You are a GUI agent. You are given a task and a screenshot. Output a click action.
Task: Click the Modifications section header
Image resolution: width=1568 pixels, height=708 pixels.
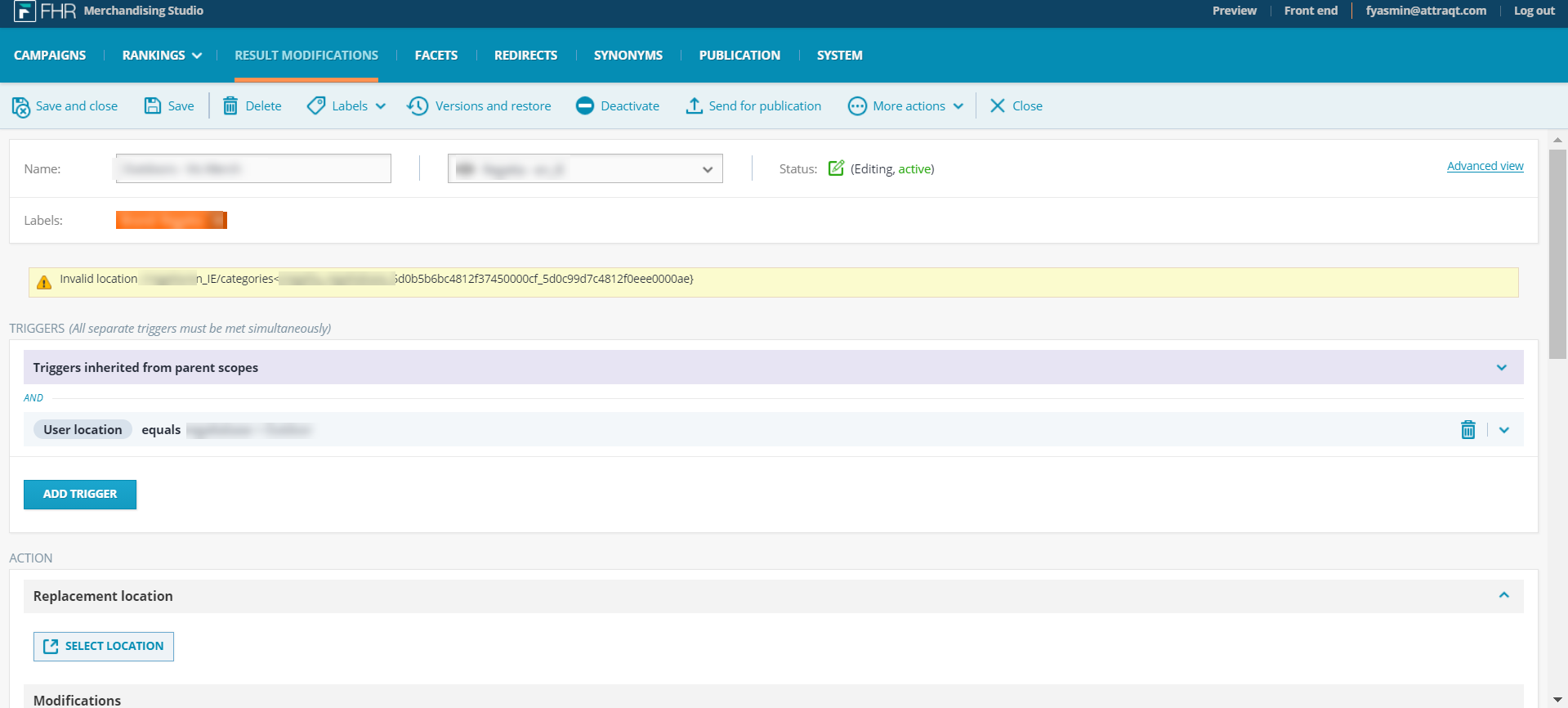coord(773,697)
